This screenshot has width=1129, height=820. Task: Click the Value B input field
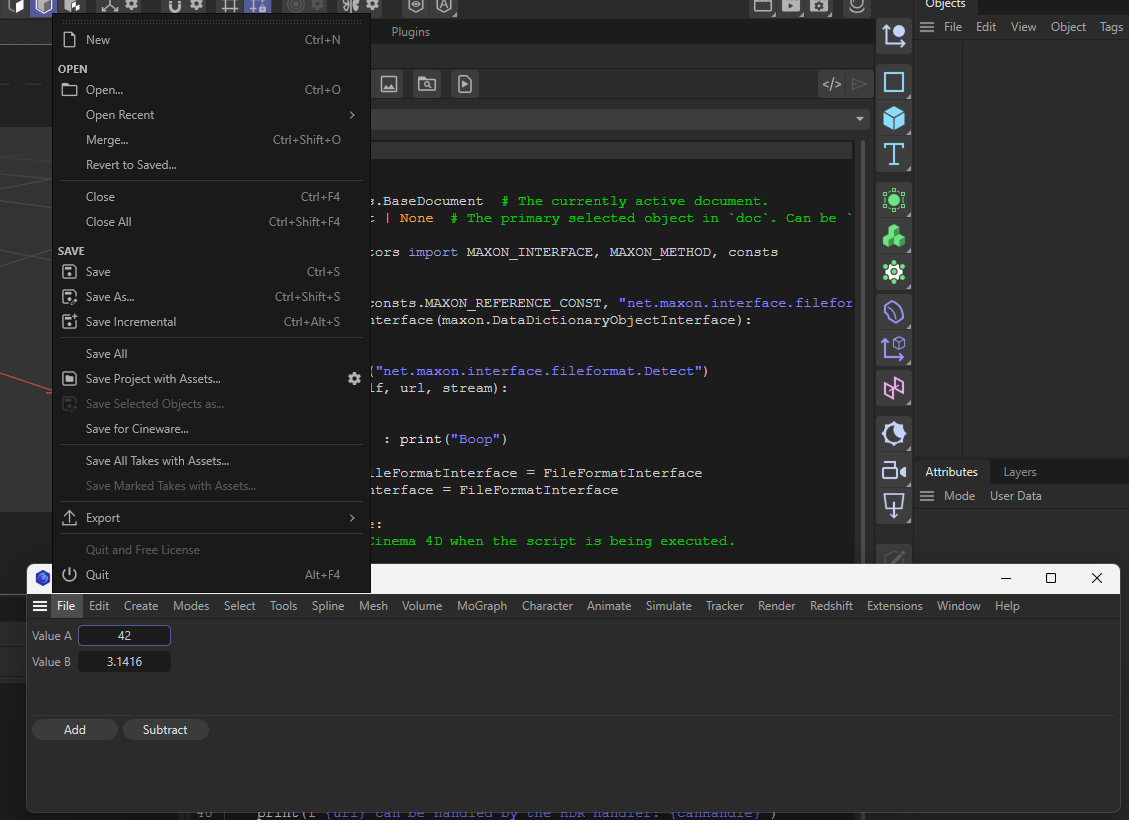tap(125, 662)
